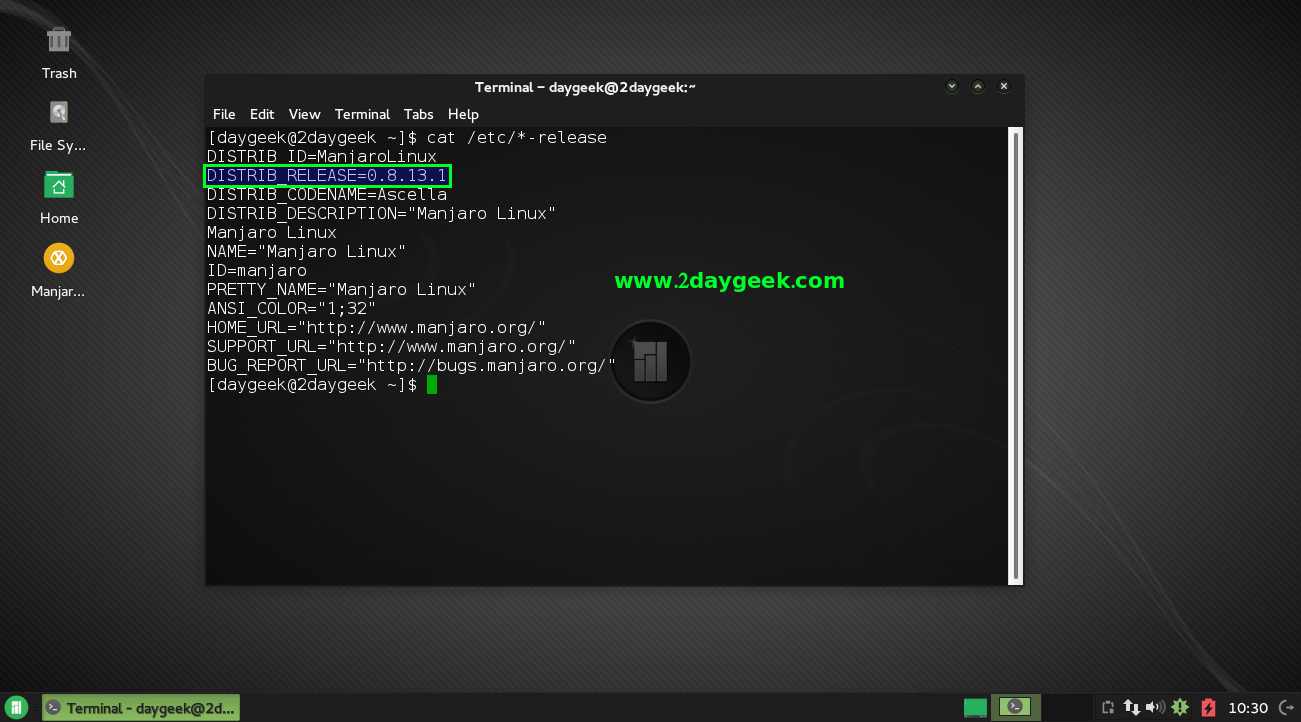Open the green update notifier tray icon
The image size is (1301, 722).
pos(1181,708)
